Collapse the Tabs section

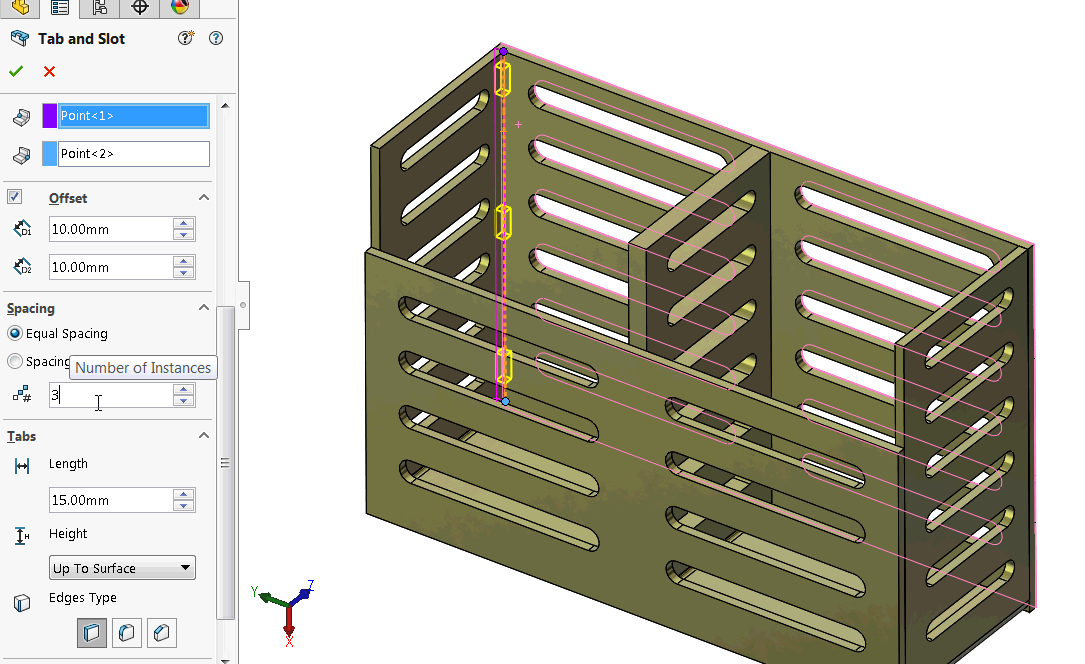click(x=203, y=436)
